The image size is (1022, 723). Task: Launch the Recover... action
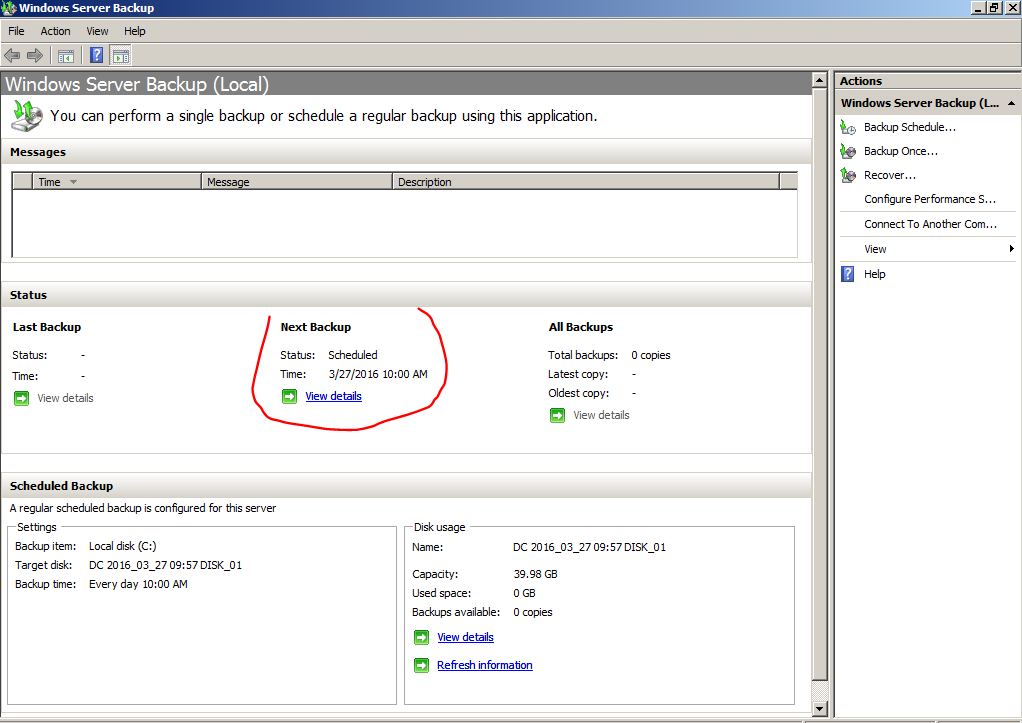click(890, 175)
